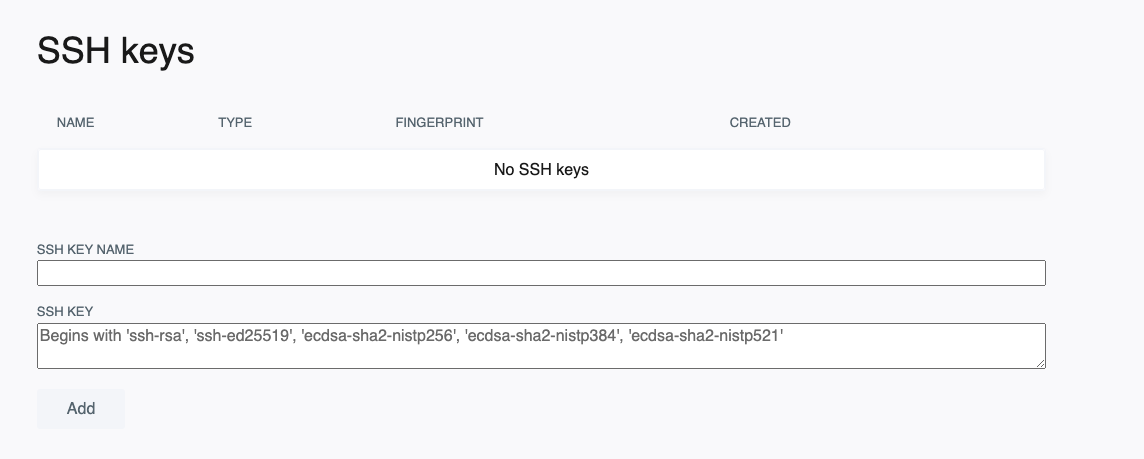
Task: Click the 'No SSH keys' message text
Action: click(x=541, y=170)
